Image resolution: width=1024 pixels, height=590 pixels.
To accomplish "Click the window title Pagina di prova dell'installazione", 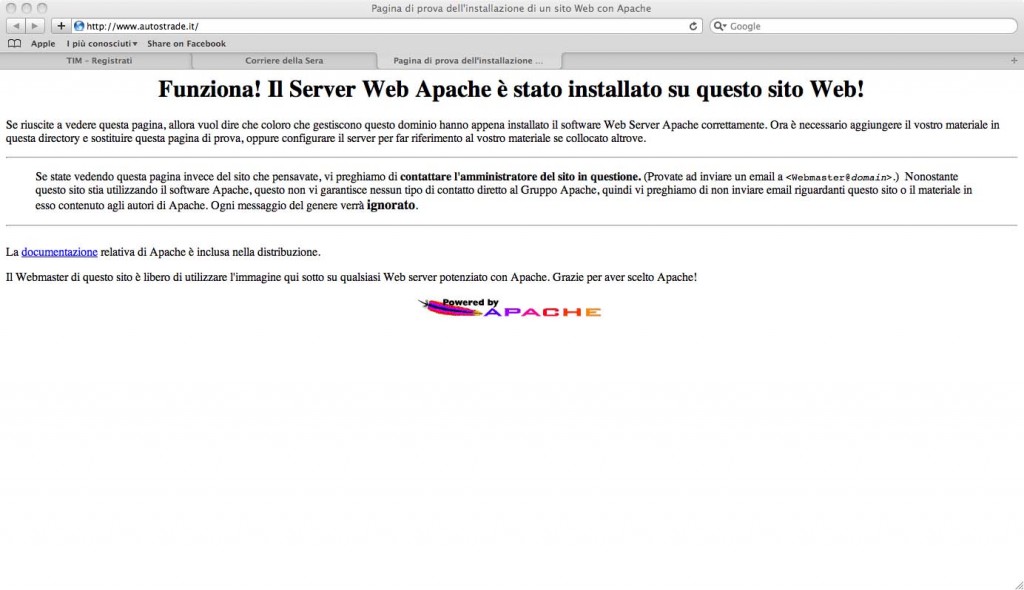I will [511, 8].
